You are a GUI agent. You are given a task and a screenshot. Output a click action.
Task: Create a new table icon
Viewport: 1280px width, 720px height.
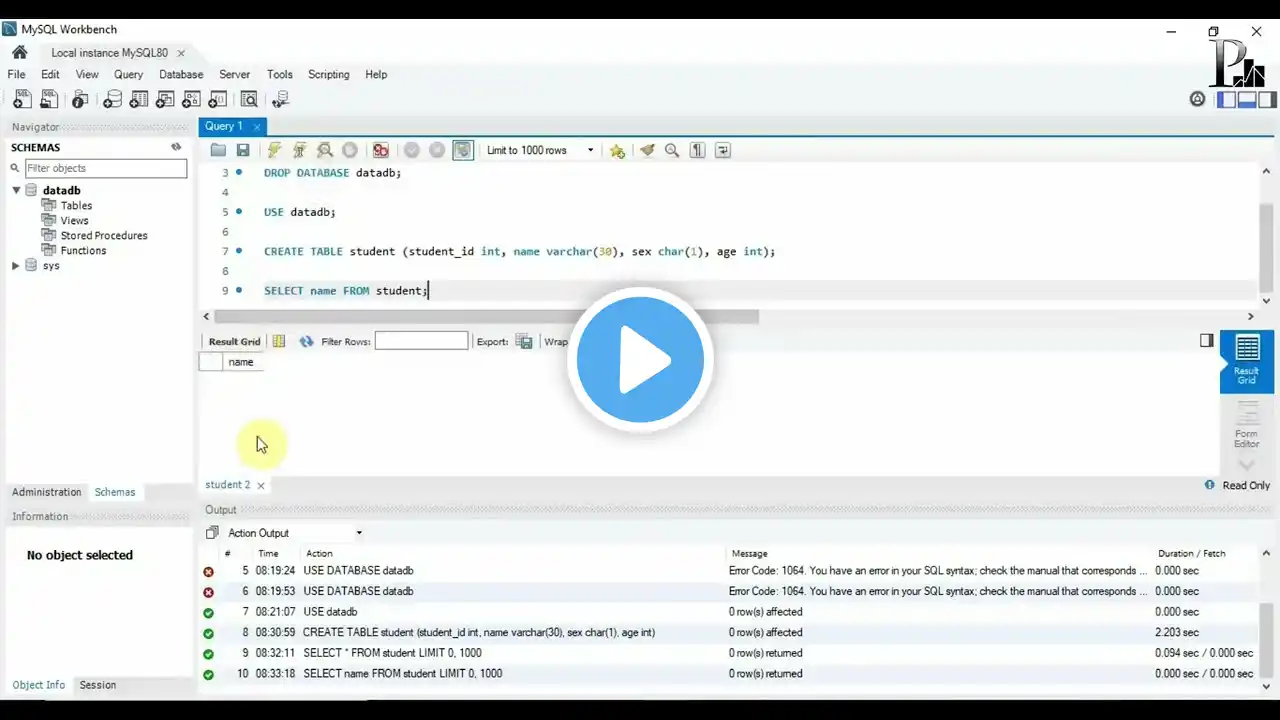coord(139,99)
